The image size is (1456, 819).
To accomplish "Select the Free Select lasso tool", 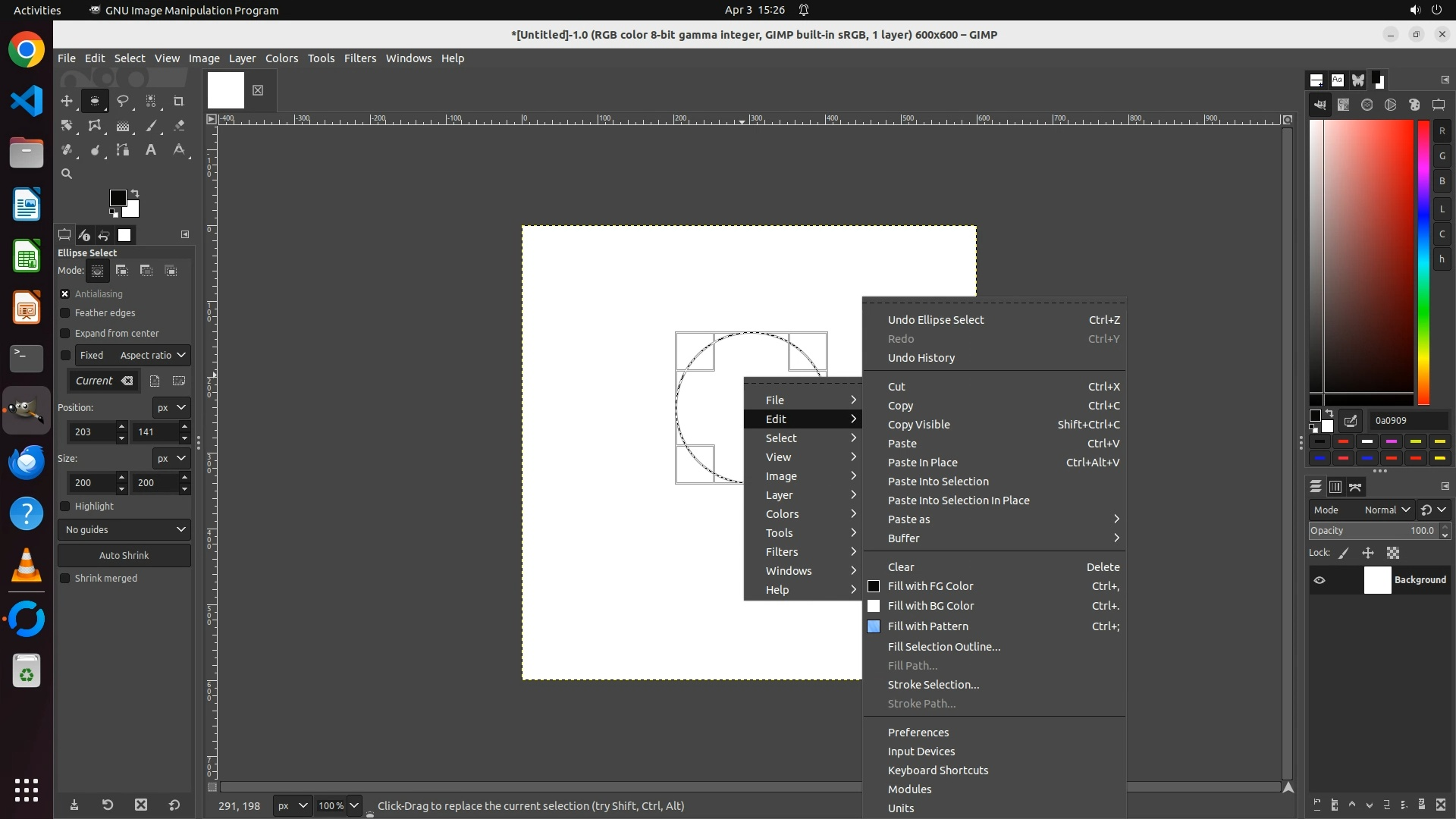I will [x=123, y=101].
